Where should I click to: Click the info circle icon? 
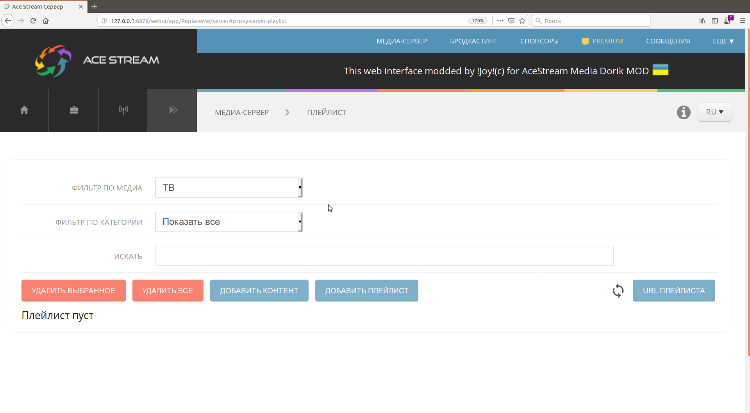pyautogui.click(x=684, y=112)
